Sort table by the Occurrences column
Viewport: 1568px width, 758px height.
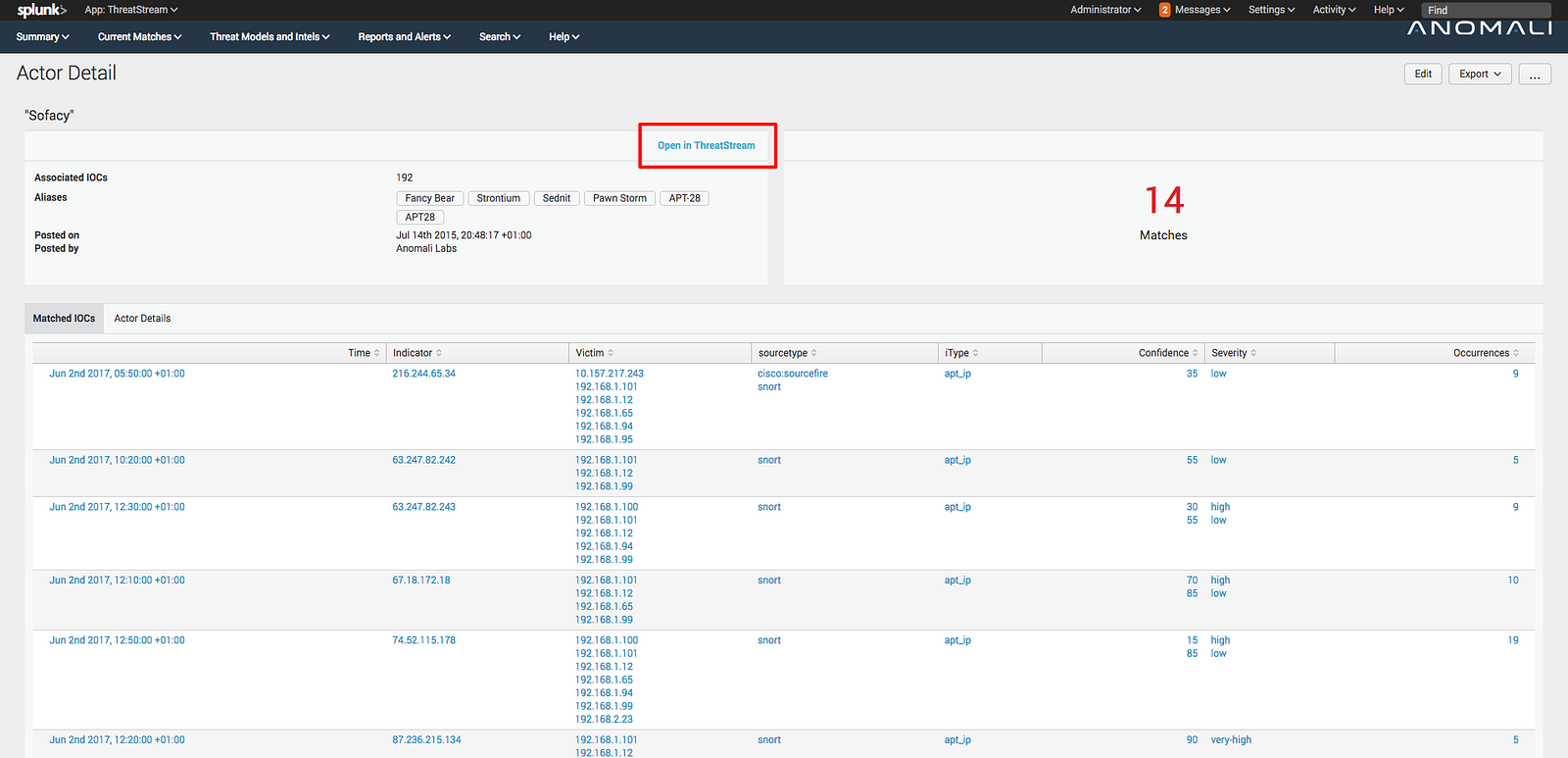coord(1486,353)
